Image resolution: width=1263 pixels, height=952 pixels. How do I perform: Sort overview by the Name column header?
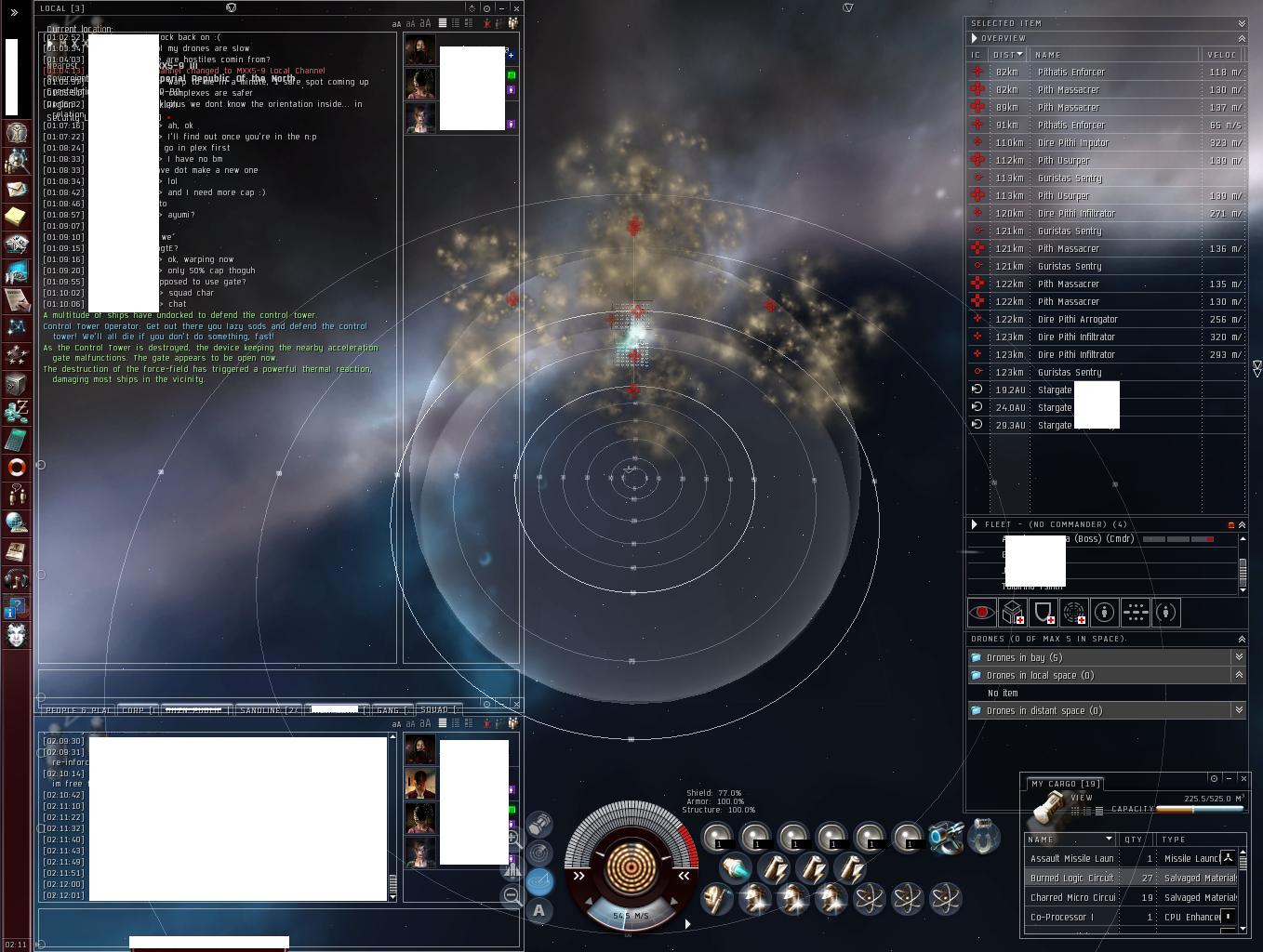(x=1115, y=55)
